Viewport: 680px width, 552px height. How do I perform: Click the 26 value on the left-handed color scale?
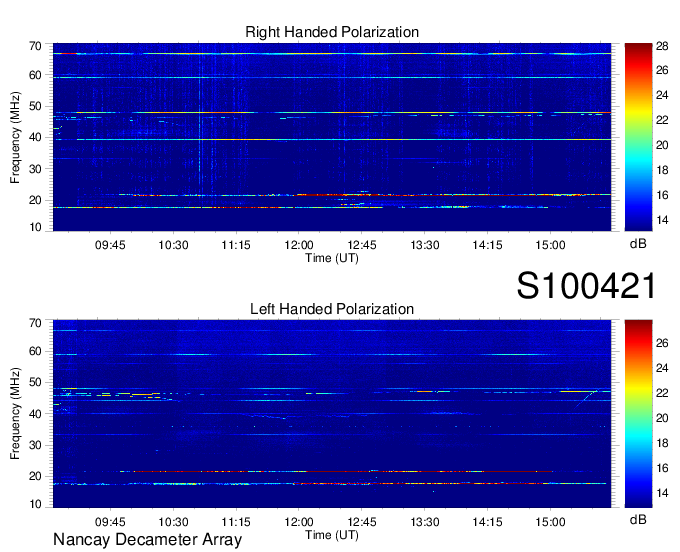point(662,343)
